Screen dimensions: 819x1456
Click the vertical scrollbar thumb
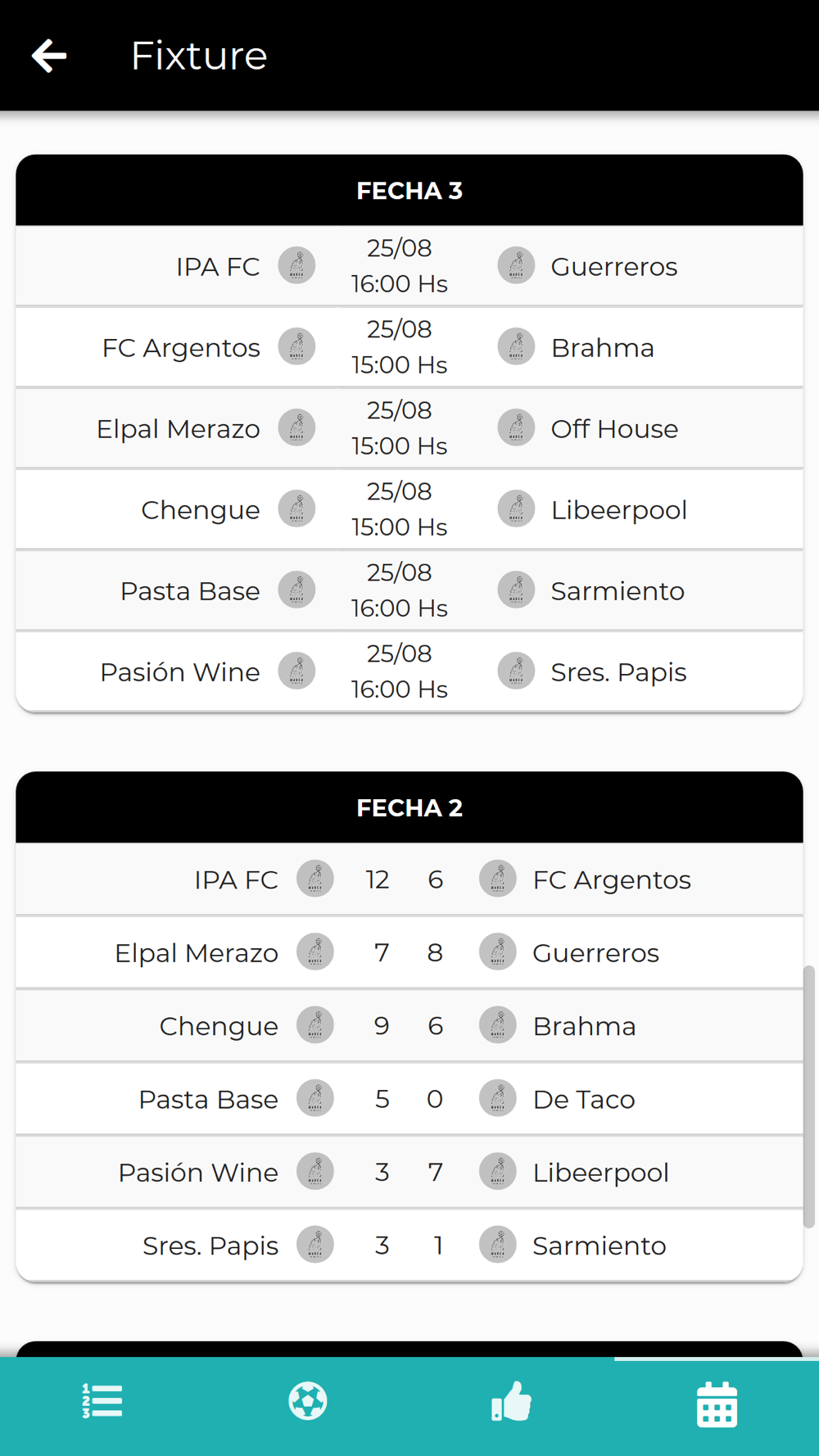809,1097
